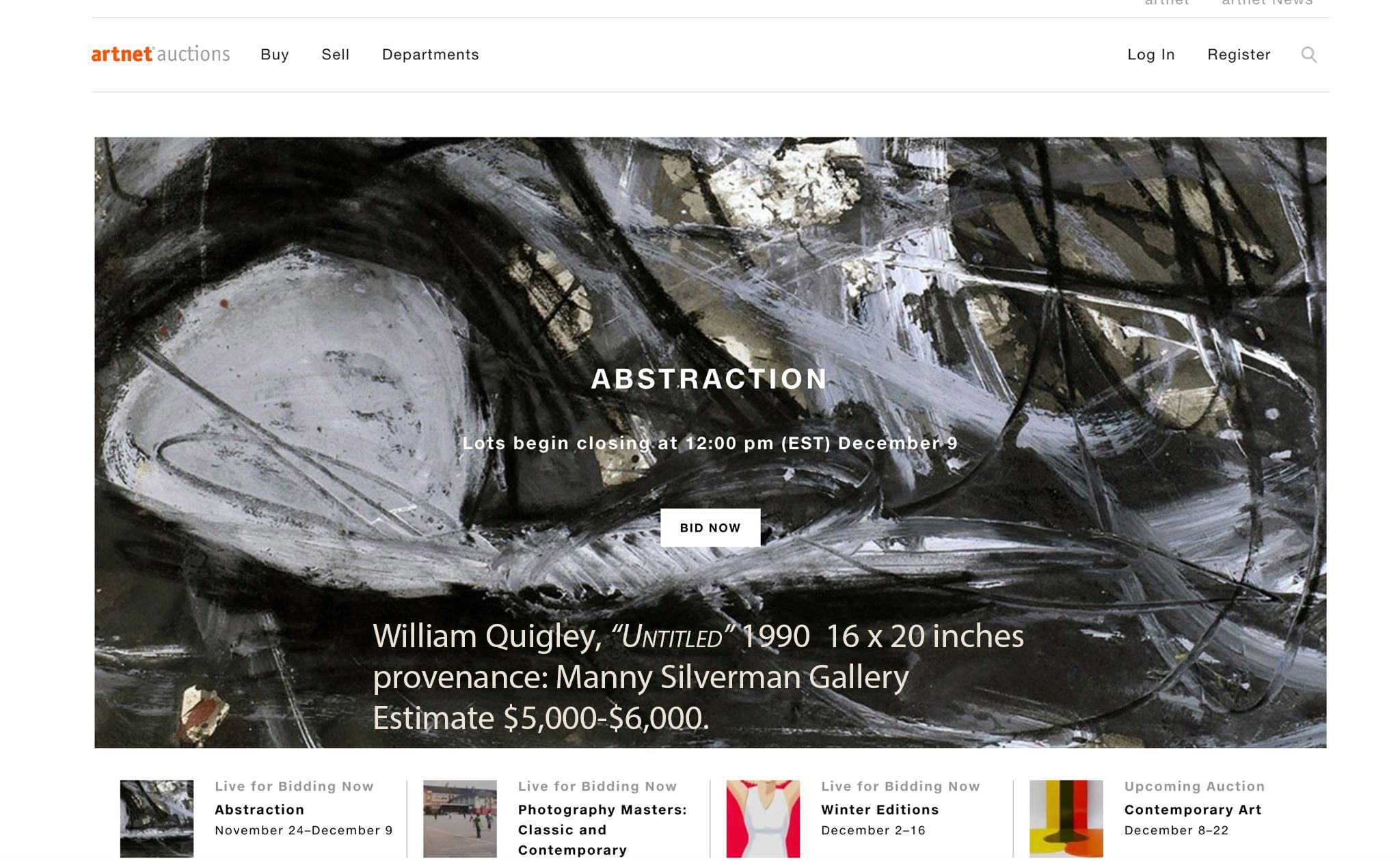This screenshot has height=861, width=1400.
Task: Select the Winter Editions title link
Action: [880, 810]
